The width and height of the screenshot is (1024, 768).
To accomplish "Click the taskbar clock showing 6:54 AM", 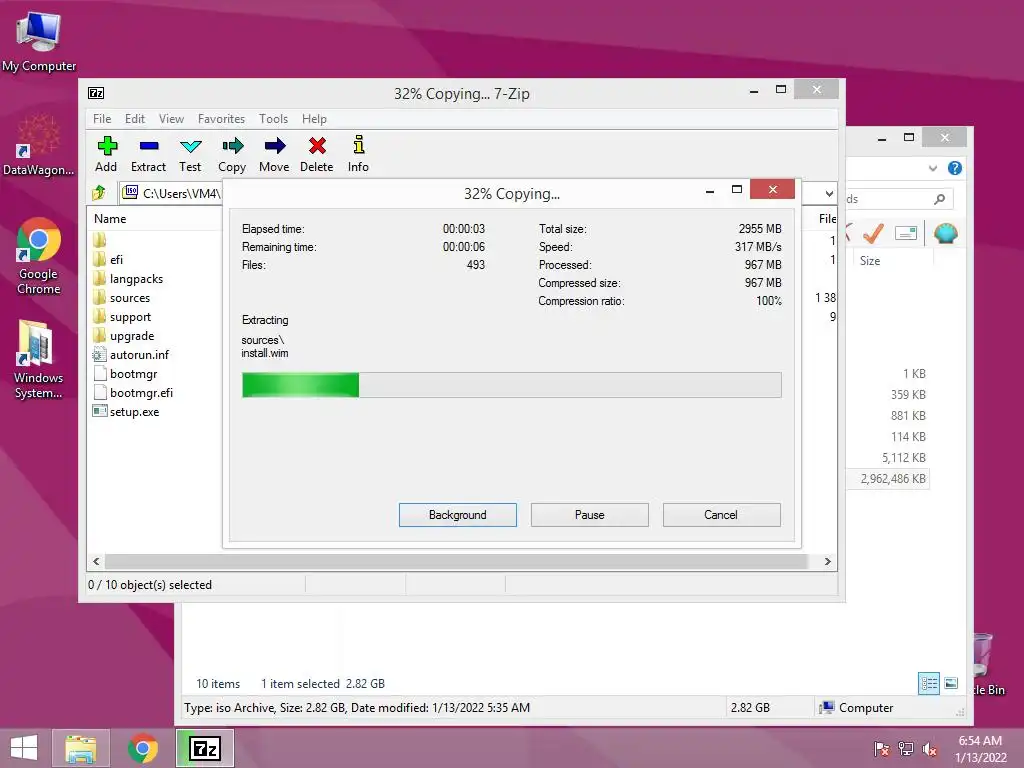I will (980, 749).
